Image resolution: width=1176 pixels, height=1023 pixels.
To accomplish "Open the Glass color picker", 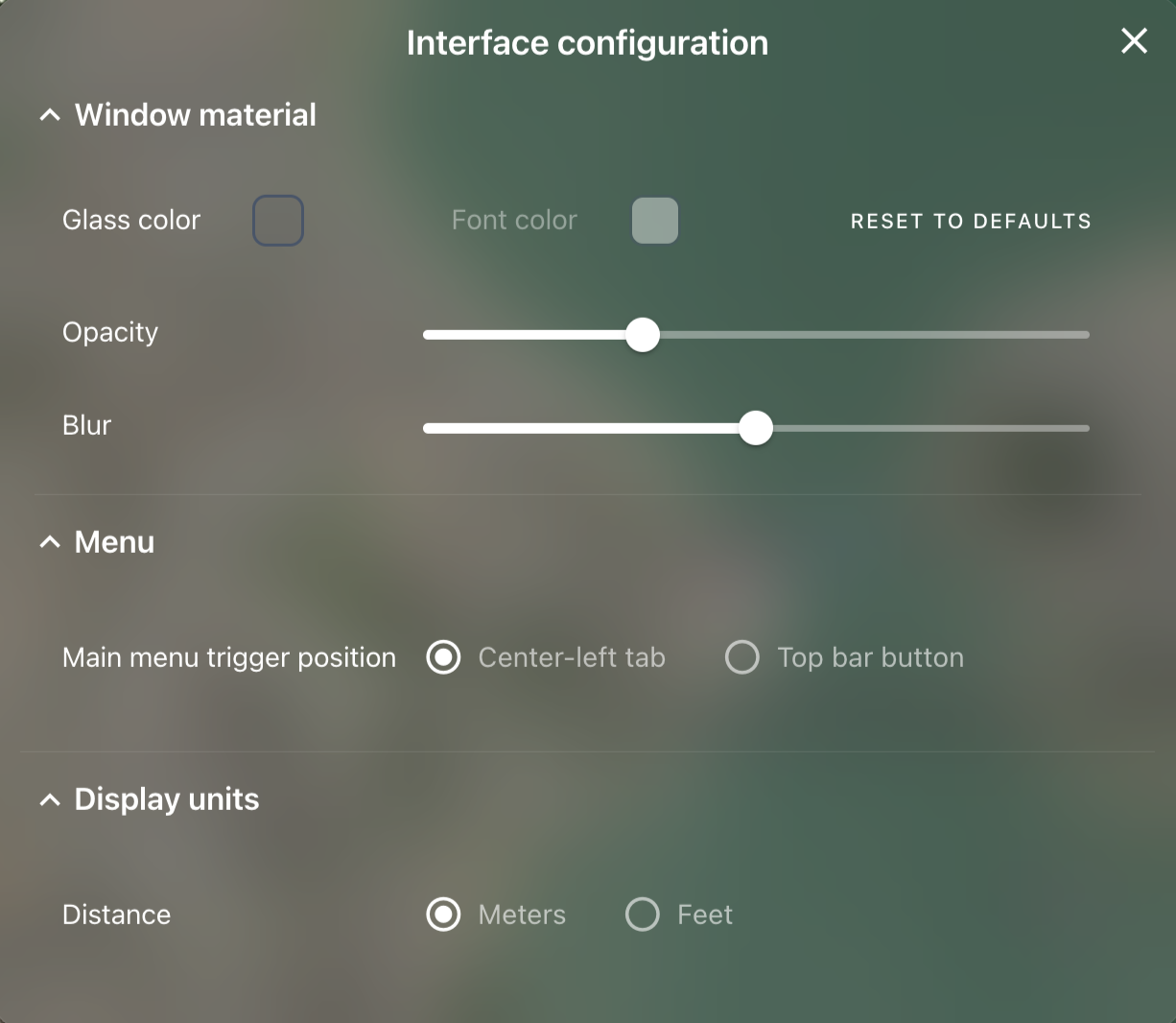I will 278,220.
